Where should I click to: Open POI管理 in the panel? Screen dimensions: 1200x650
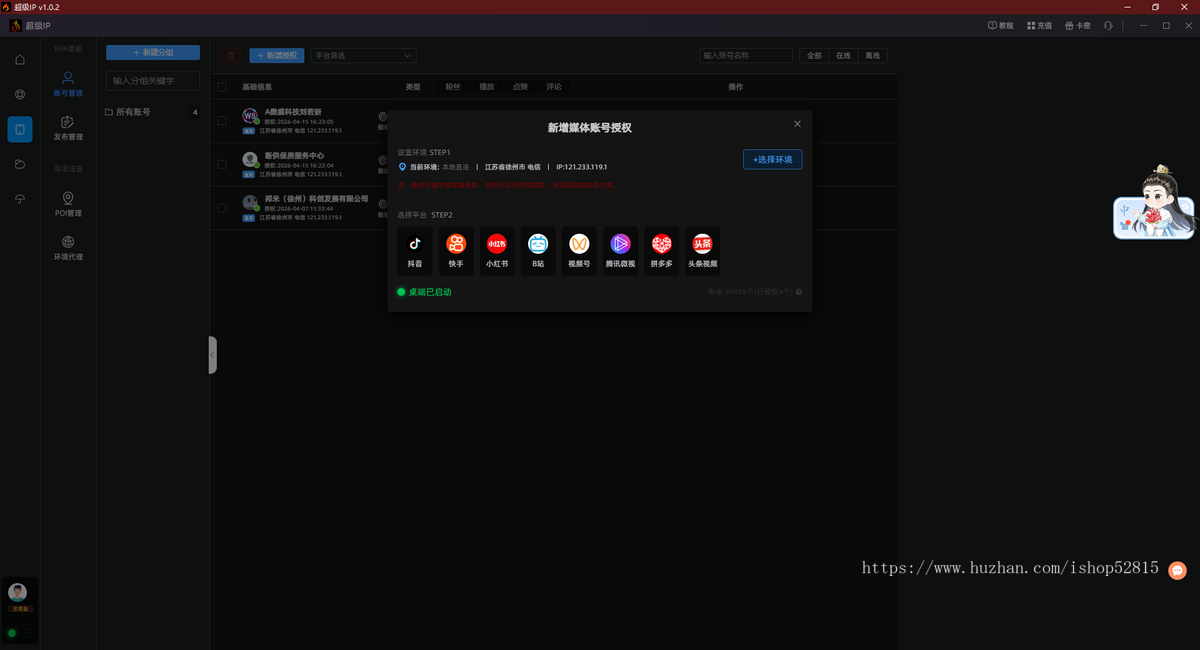(x=68, y=204)
